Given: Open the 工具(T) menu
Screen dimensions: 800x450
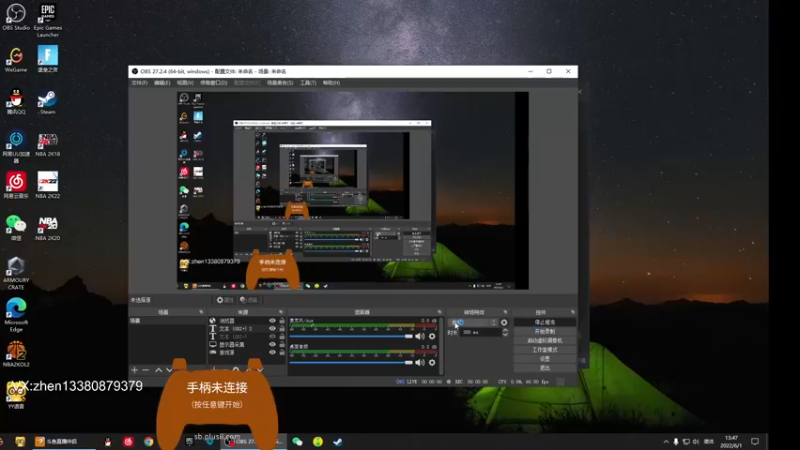Looking at the screenshot, I should [x=308, y=83].
